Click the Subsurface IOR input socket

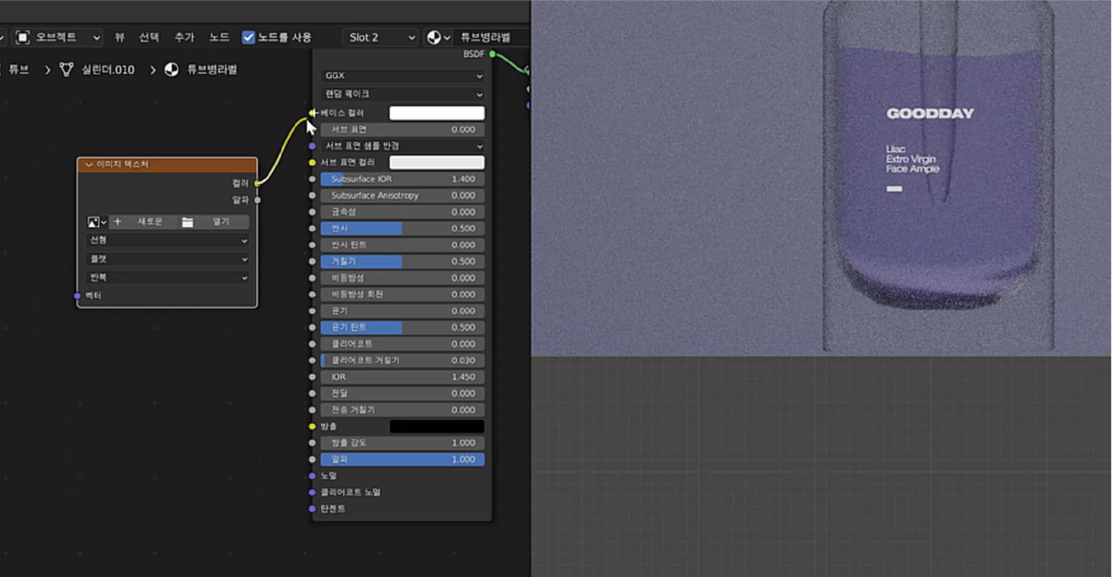pos(312,179)
